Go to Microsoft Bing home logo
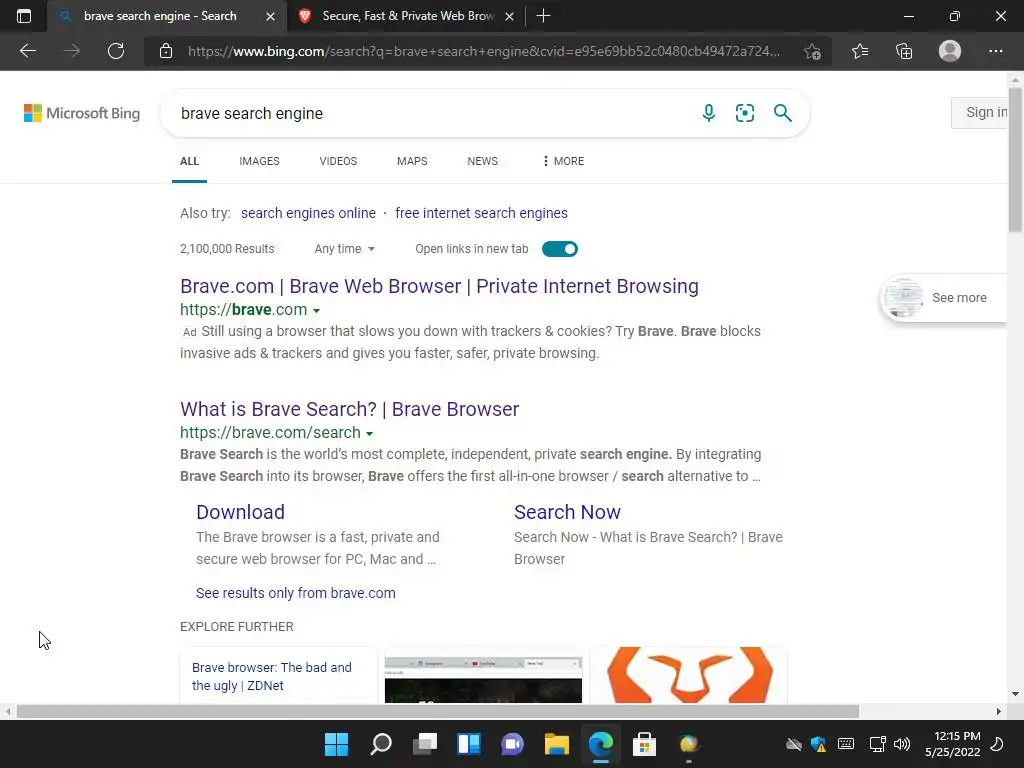The width and height of the screenshot is (1024, 768). tap(82, 113)
